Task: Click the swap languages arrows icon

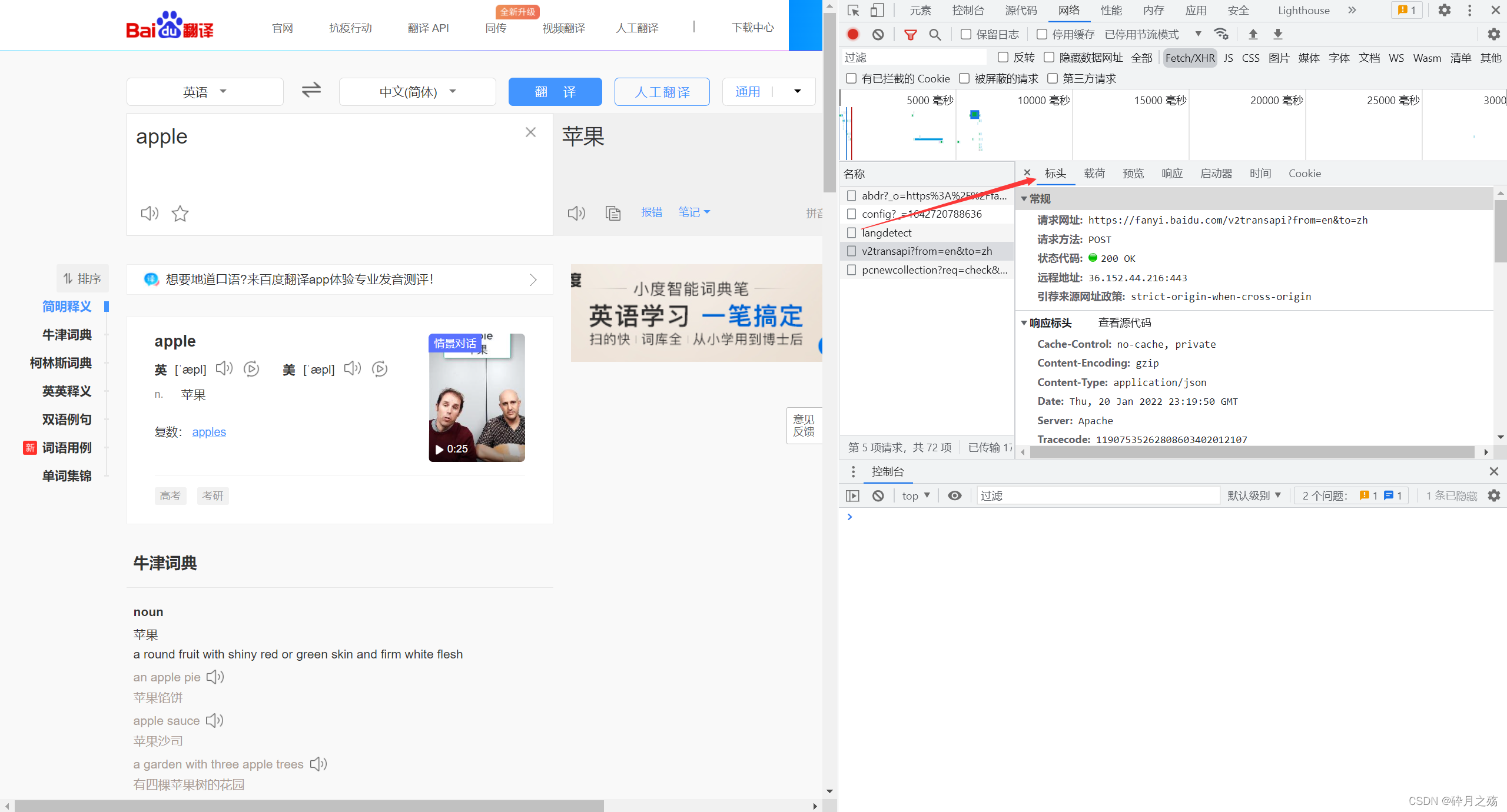Action: (x=311, y=91)
